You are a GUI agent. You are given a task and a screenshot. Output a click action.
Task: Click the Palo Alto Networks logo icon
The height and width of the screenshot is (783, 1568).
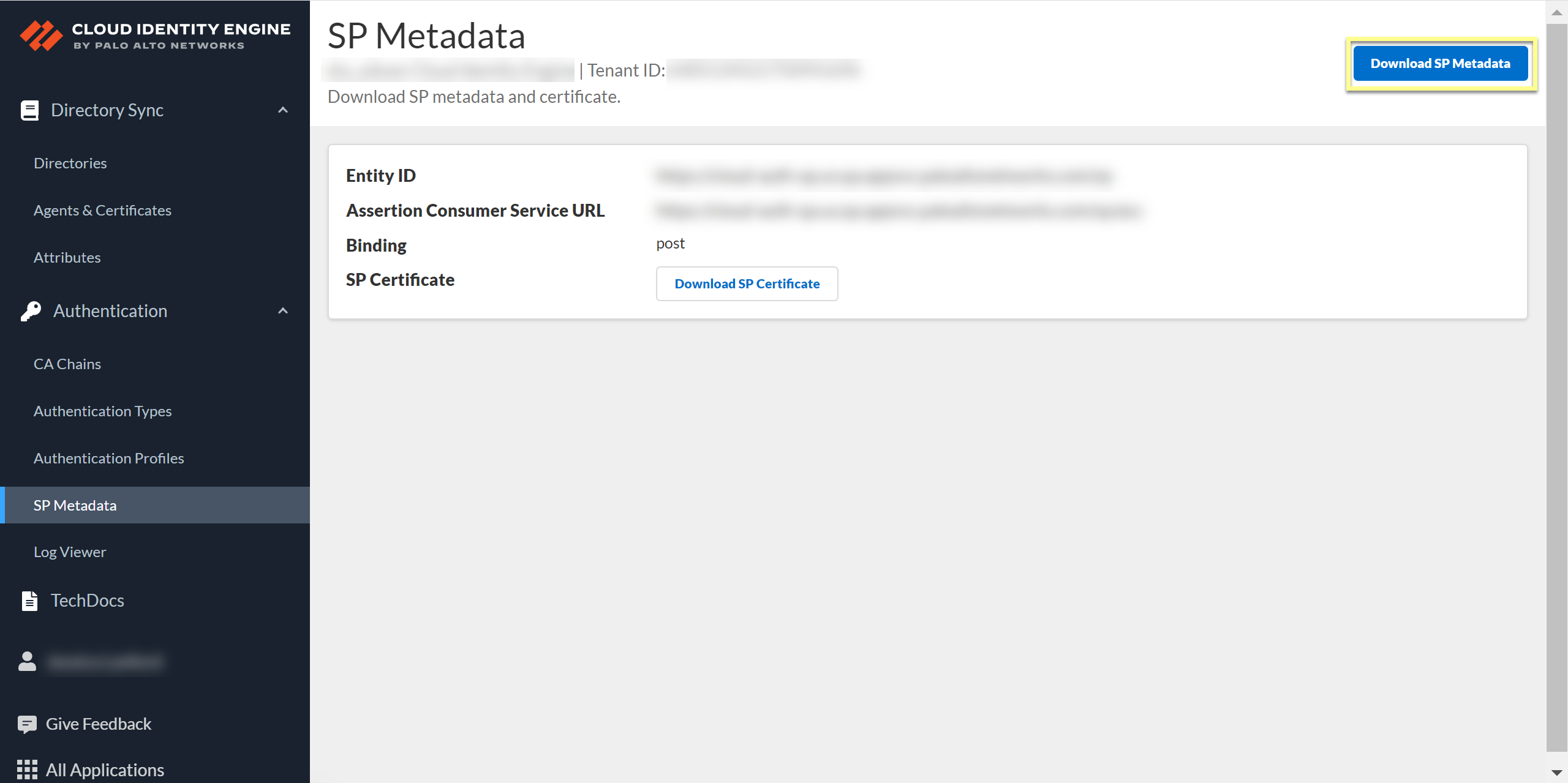40,36
